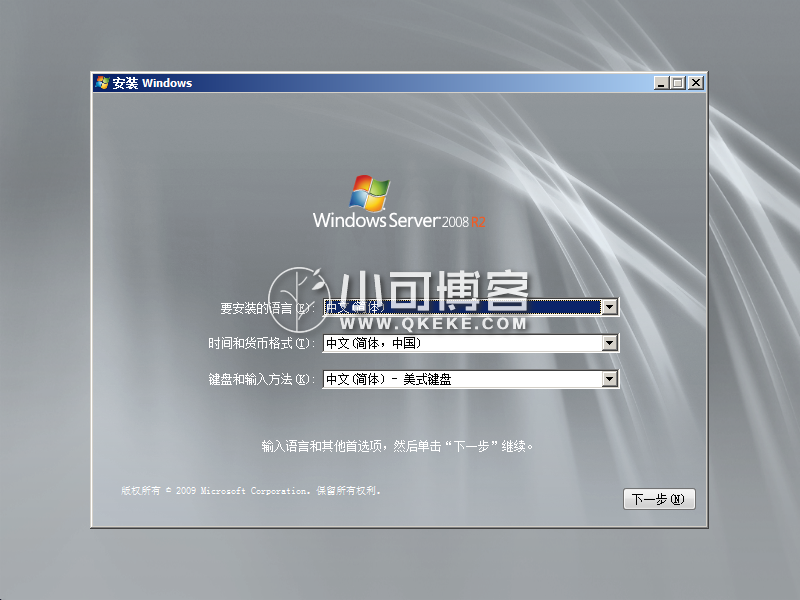800x600 pixels.
Task: Select the 时间和货币格式(T) label text
Action: click(x=261, y=343)
